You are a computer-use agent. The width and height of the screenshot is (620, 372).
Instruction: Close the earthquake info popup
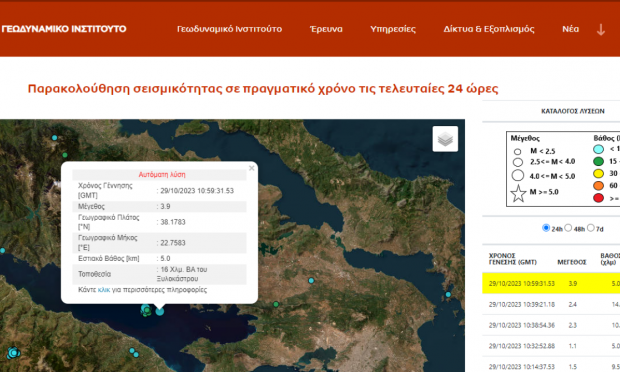(x=251, y=168)
